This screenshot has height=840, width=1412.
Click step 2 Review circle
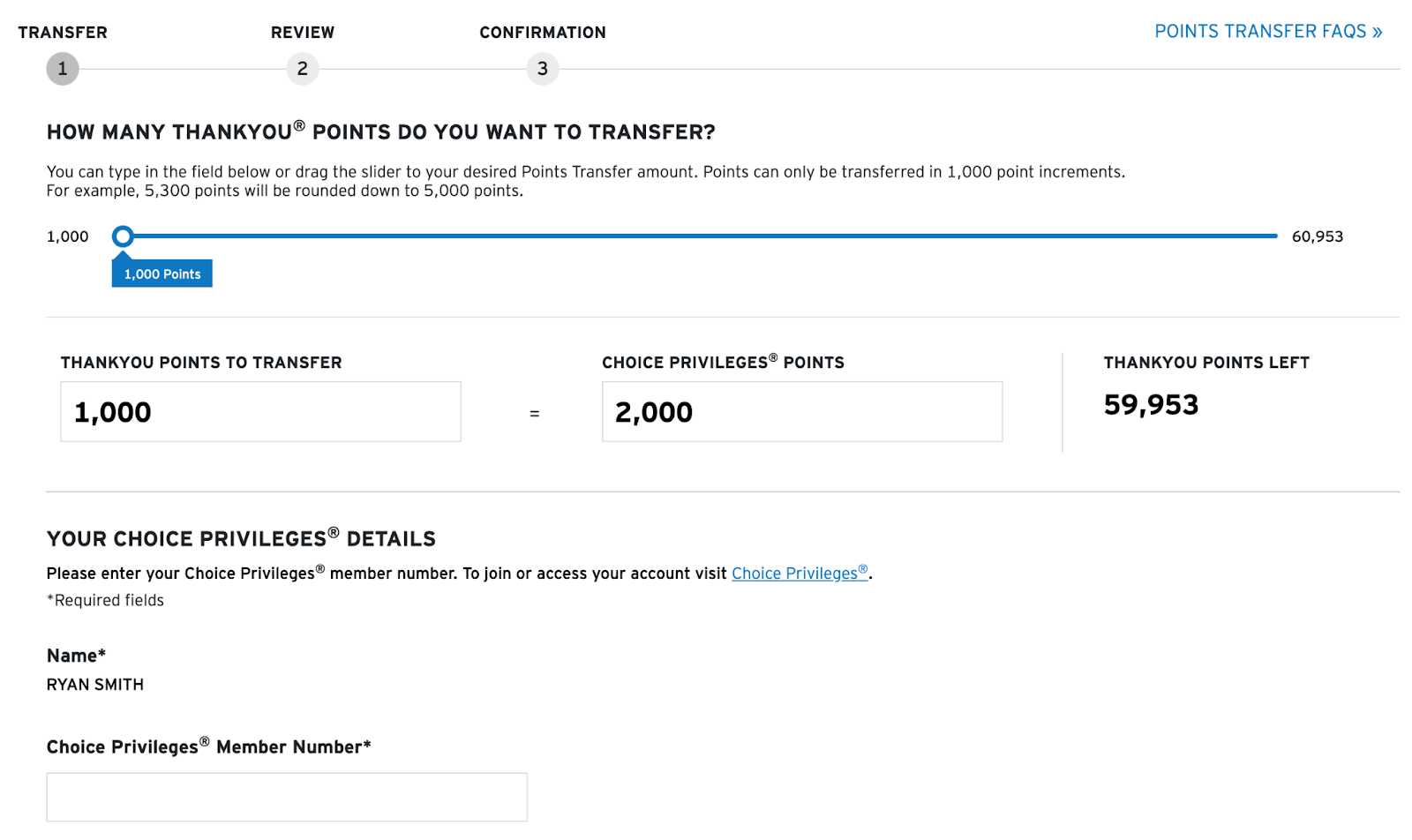[303, 69]
